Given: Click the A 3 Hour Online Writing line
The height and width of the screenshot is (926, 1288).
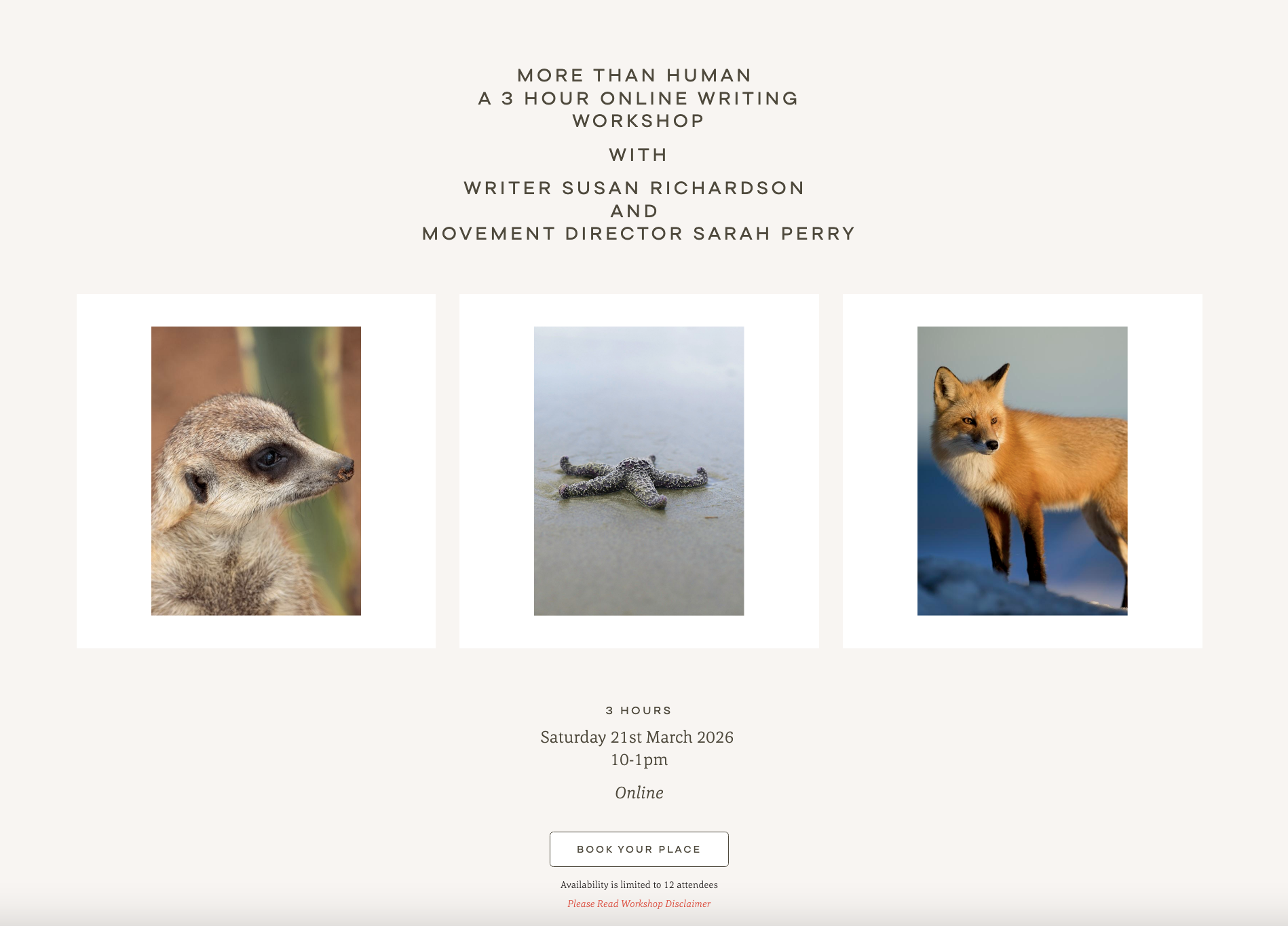Looking at the screenshot, I should click(639, 98).
